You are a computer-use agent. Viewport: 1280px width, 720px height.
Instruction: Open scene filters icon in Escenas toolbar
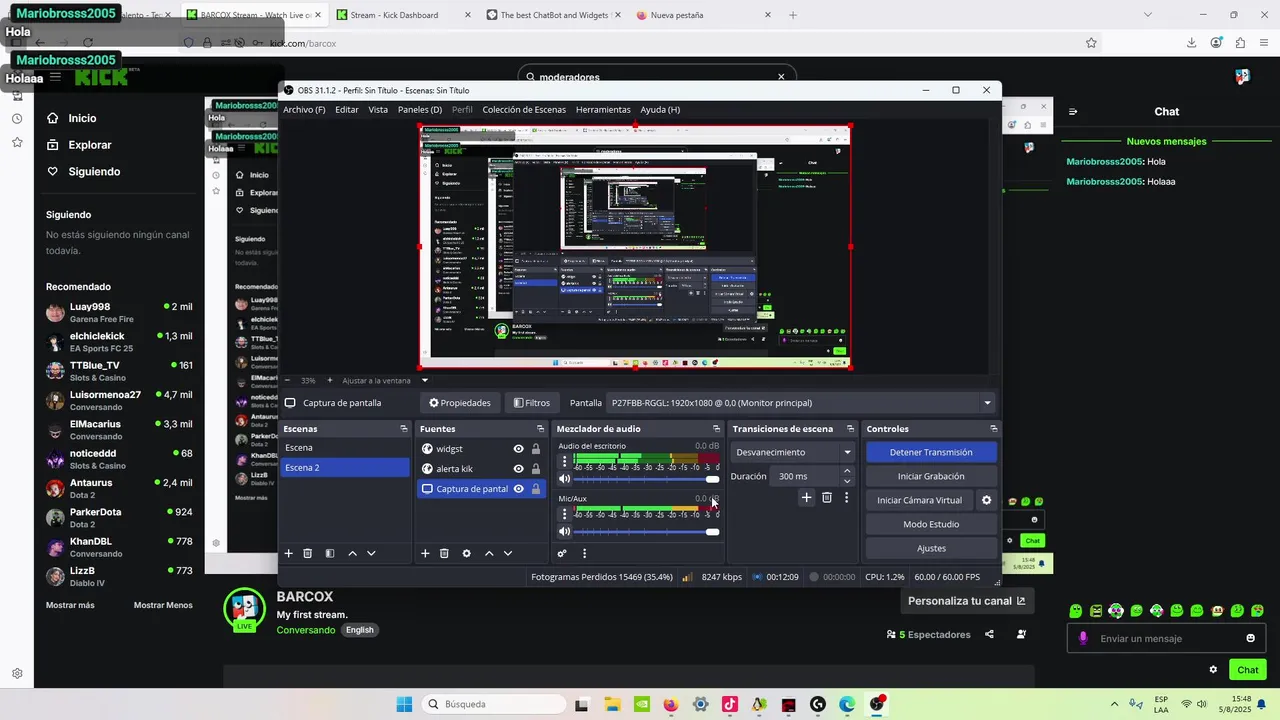coord(330,553)
